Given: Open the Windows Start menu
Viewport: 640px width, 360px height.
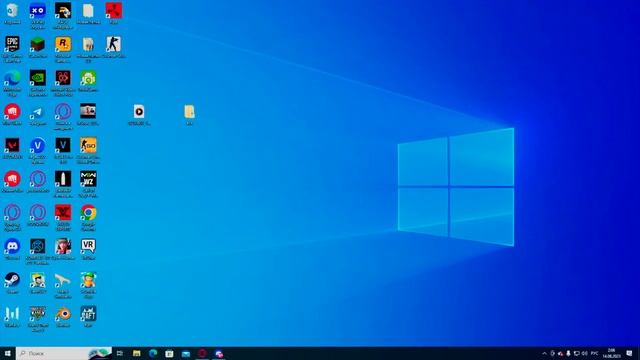Looking at the screenshot, I should 8,353.
